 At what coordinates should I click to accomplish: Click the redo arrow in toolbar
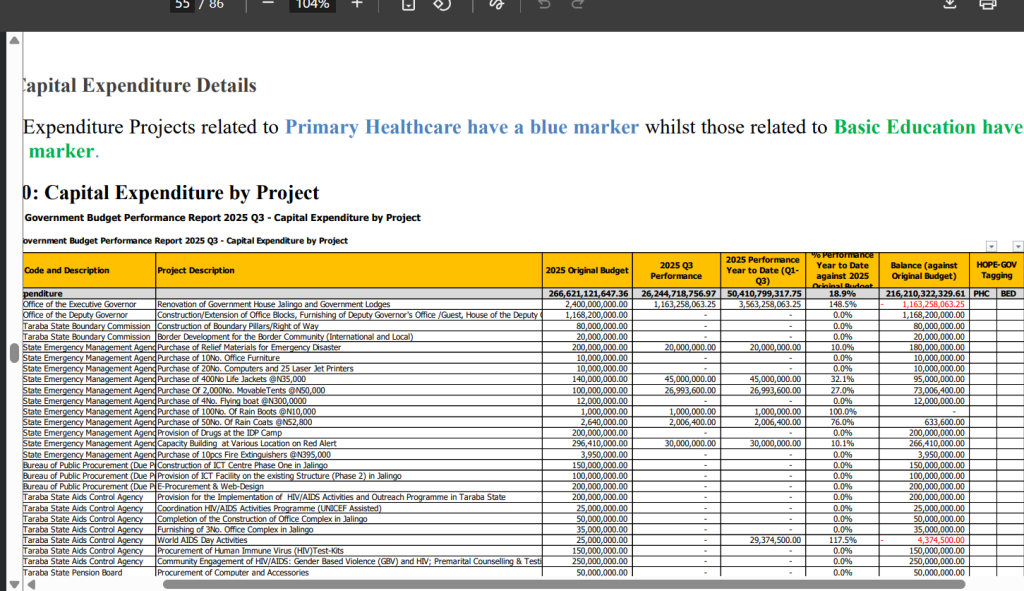(577, 4)
